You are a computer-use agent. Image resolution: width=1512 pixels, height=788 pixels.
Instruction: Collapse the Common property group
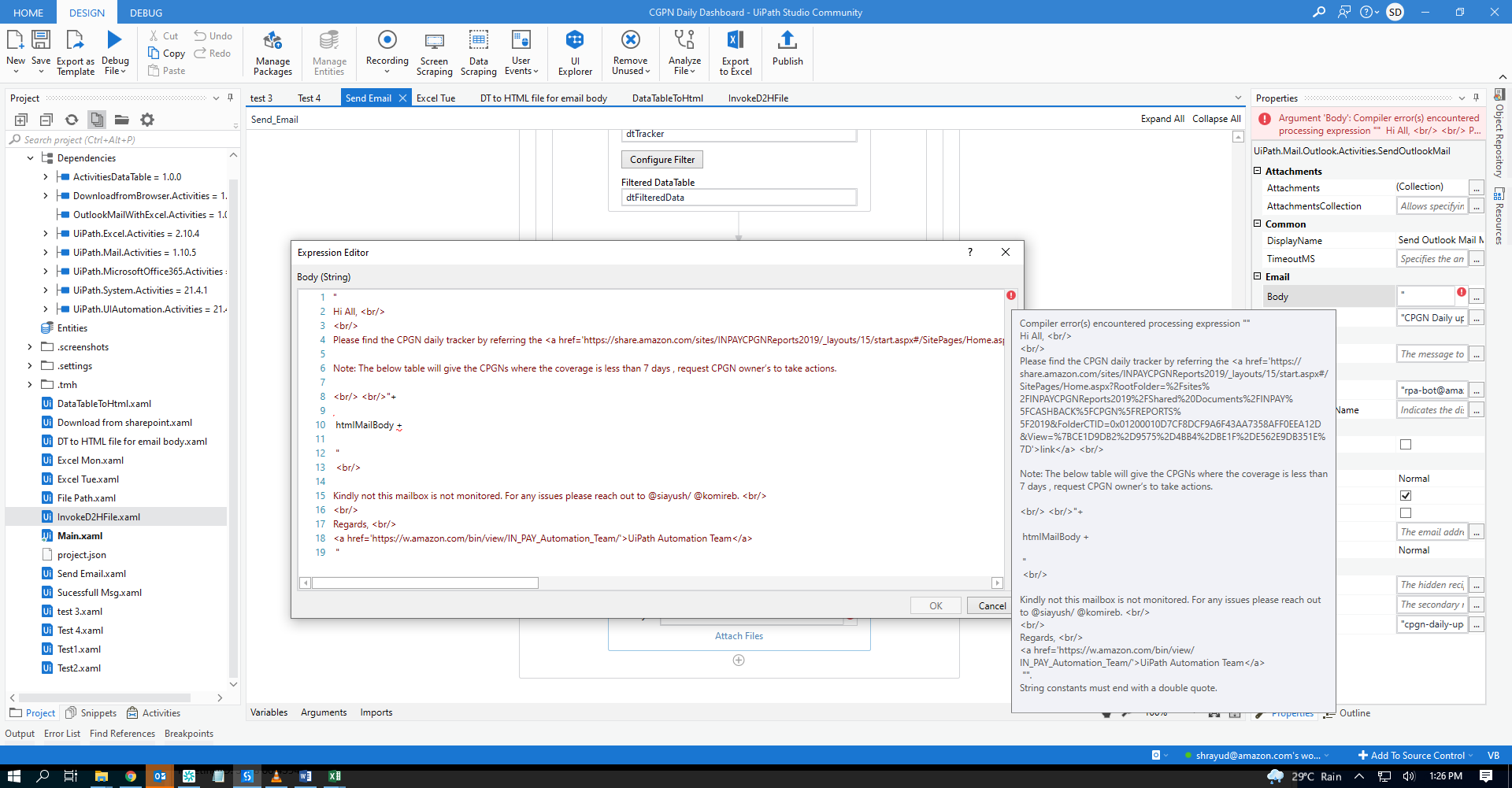pyautogui.click(x=1258, y=224)
